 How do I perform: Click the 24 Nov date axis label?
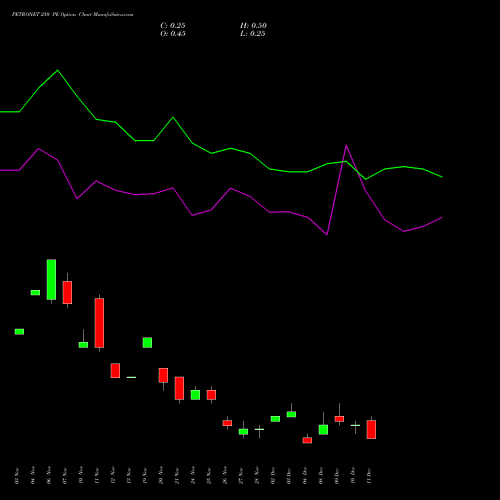[193, 476]
